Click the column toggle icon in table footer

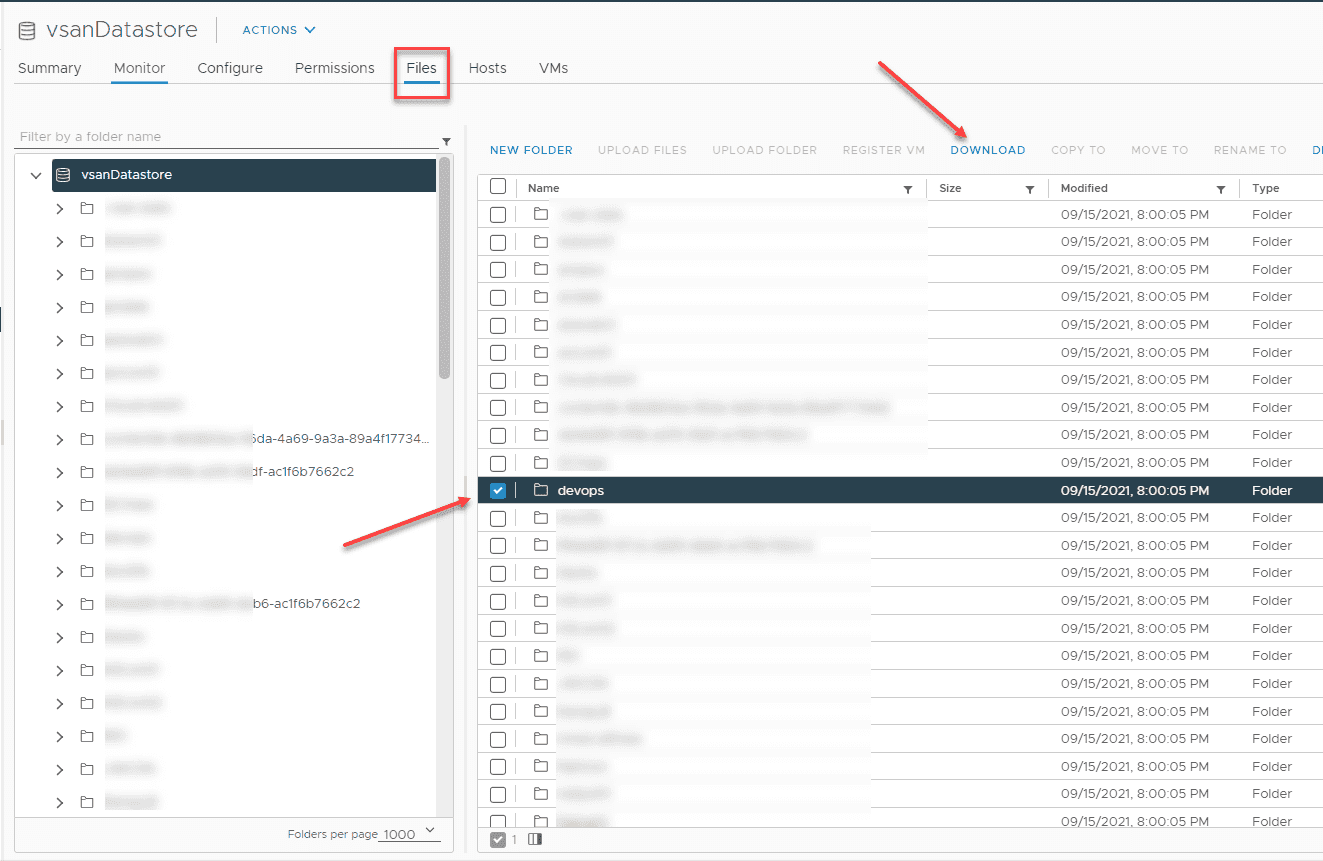coord(534,840)
